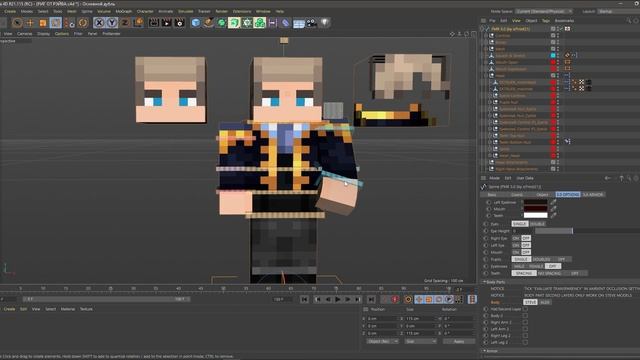Open the Edit Render Settings icon
Screen dimensions: 640x360
click(x=180, y=23)
